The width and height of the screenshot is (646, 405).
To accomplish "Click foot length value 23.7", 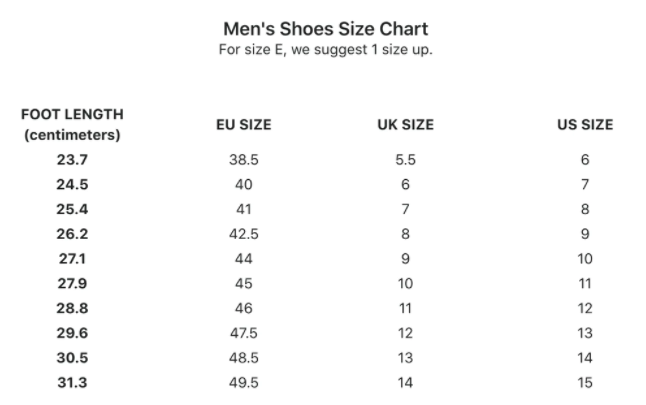I will (x=72, y=159).
